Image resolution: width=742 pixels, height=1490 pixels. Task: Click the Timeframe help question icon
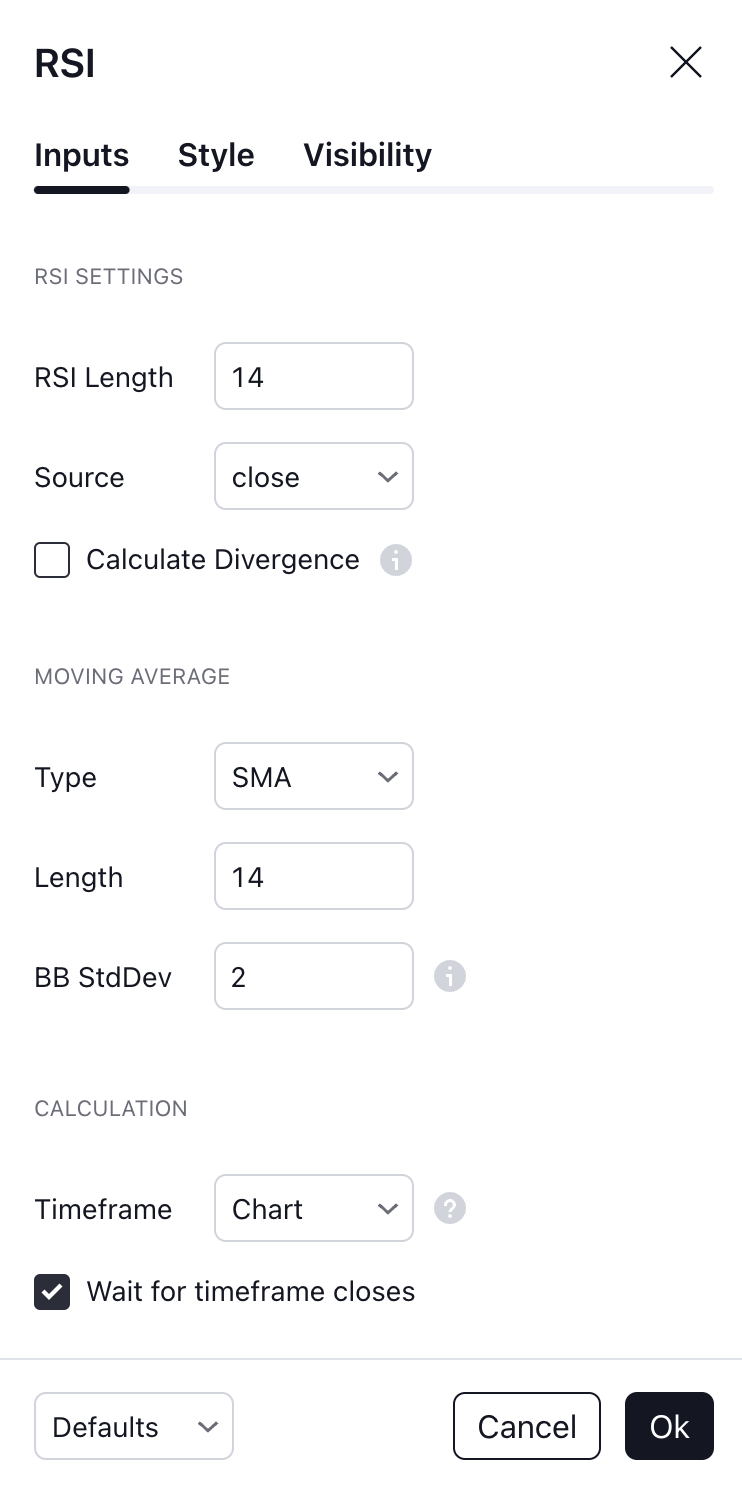click(x=450, y=1208)
